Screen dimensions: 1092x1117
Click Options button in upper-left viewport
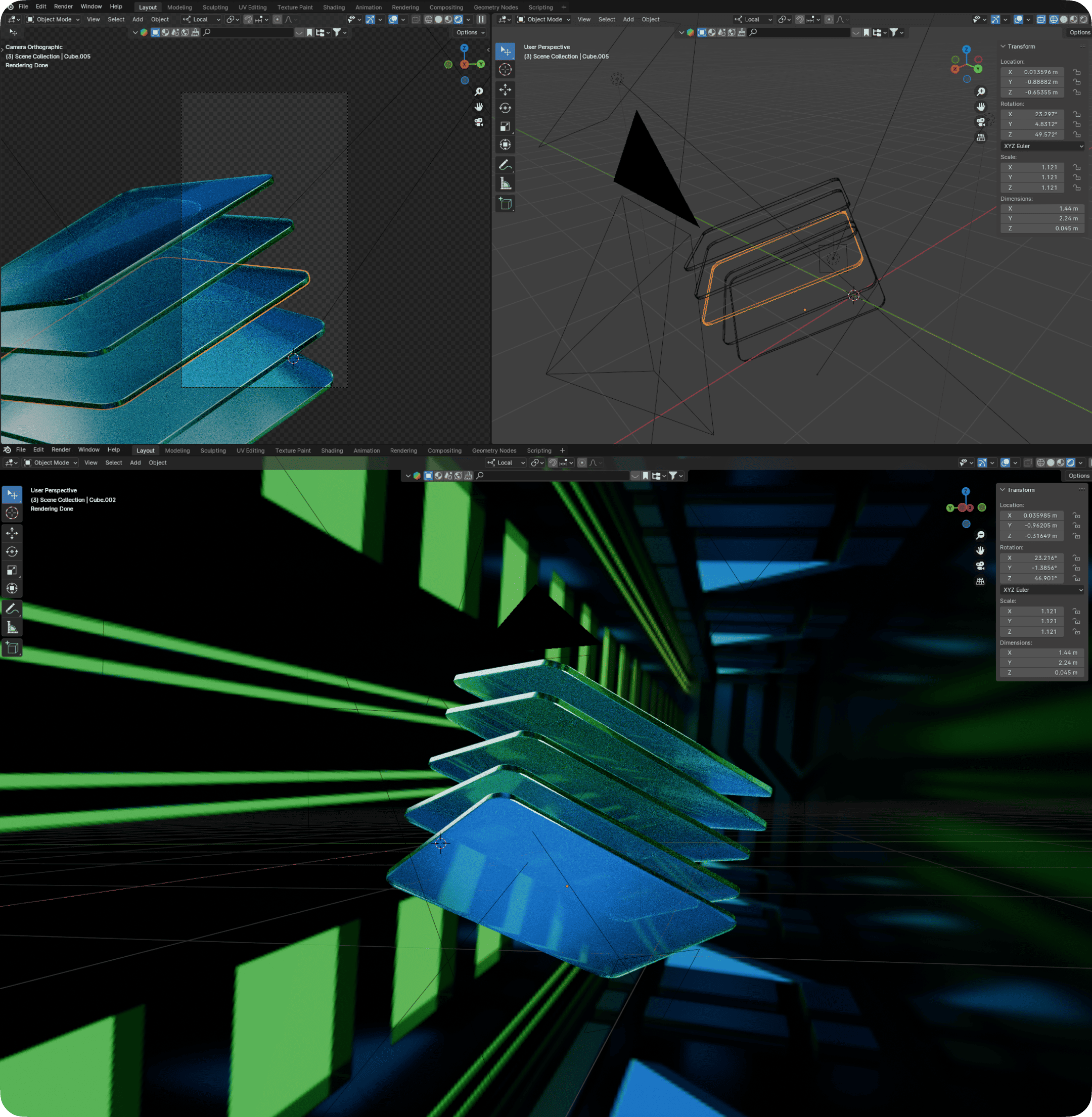(x=470, y=33)
